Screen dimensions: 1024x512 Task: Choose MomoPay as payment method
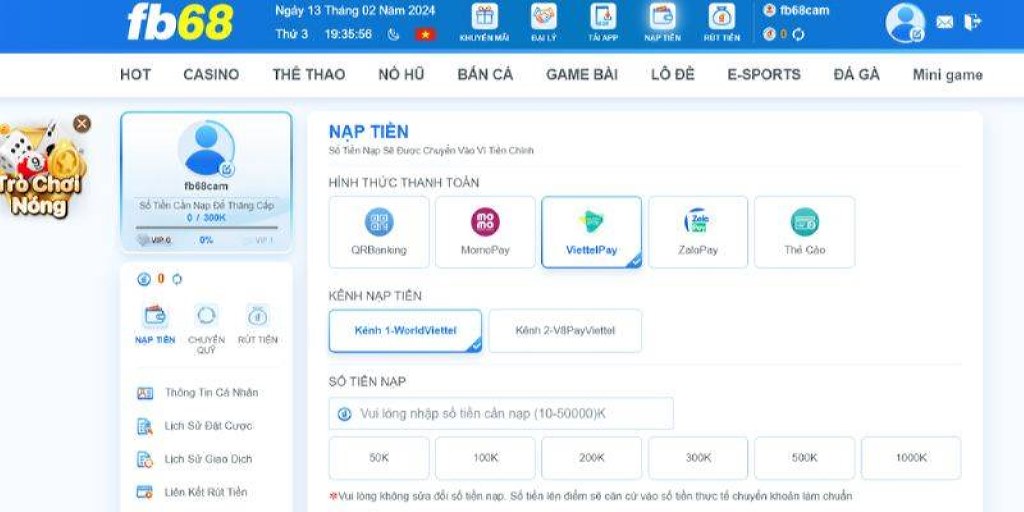[485, 232]
